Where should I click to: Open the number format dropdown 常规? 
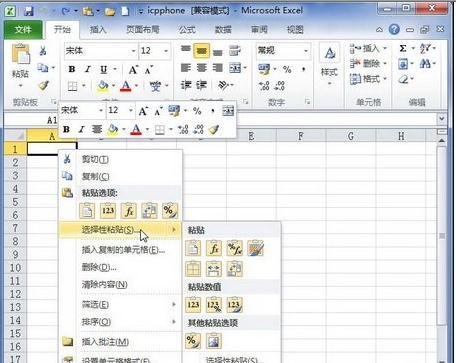(306, 51)
